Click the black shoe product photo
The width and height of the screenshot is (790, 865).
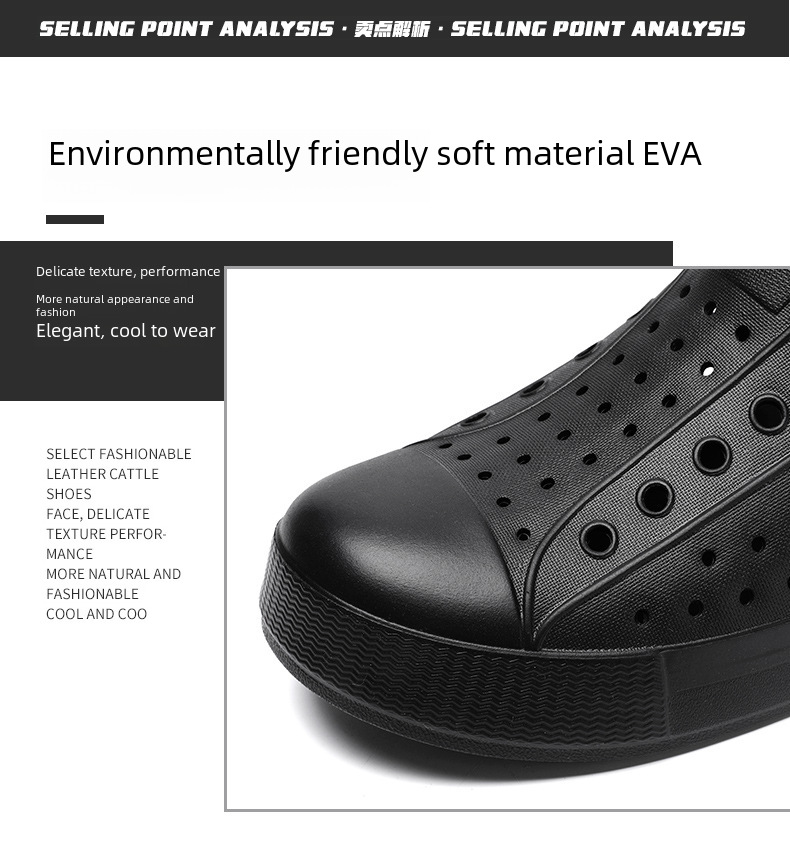pos(508,539)
